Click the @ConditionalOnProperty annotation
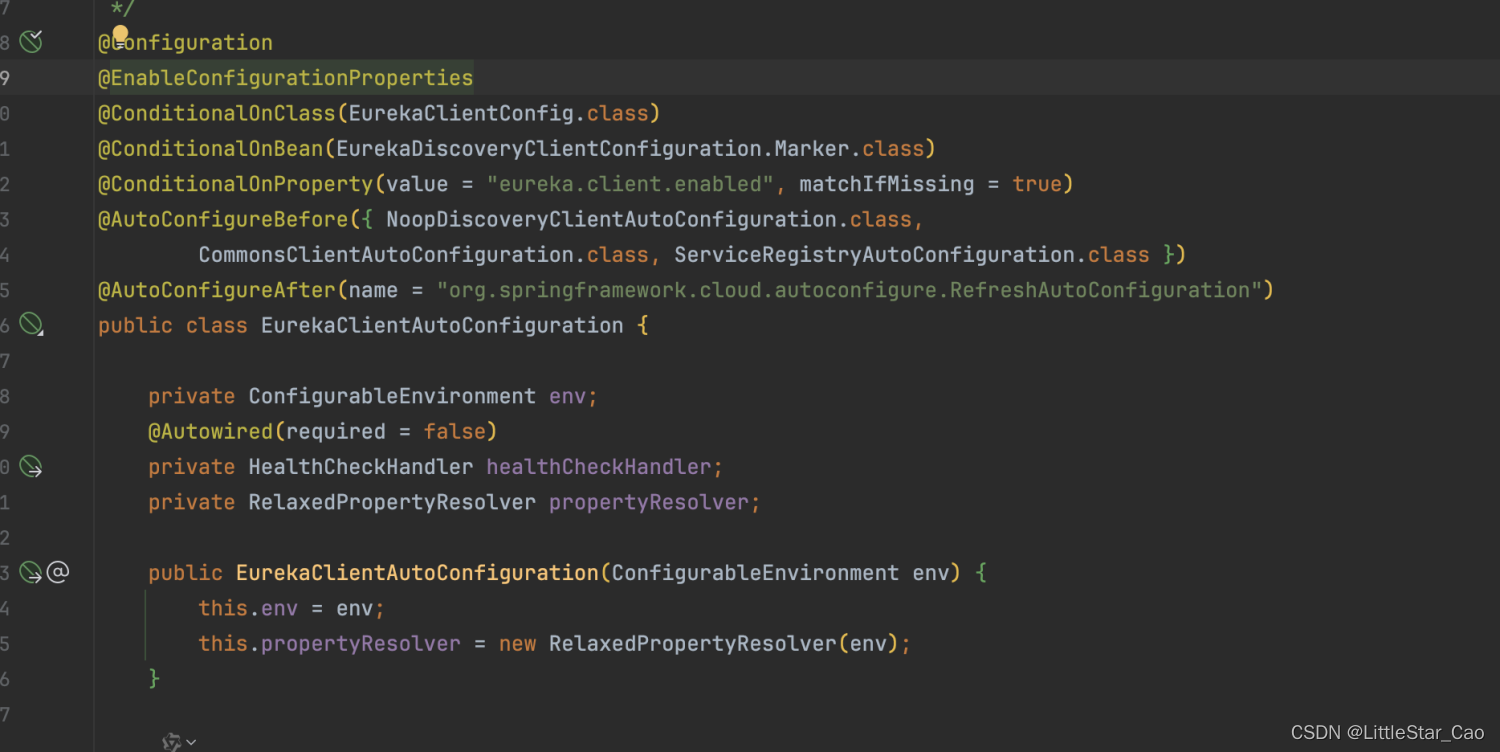Screen dimensions: 1500x752 (235, 184)
